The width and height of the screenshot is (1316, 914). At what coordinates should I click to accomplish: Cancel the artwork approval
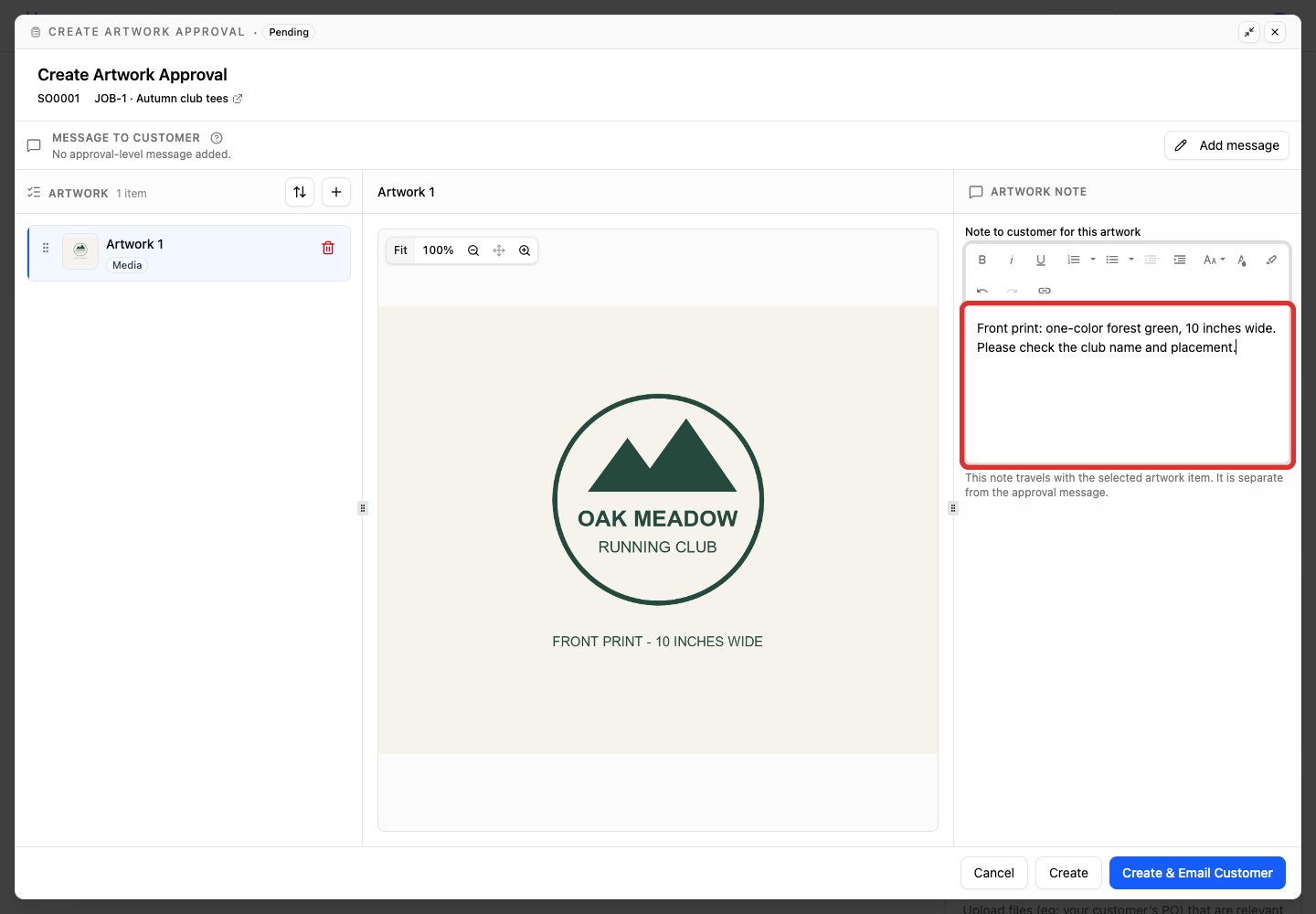pos(993,873)
